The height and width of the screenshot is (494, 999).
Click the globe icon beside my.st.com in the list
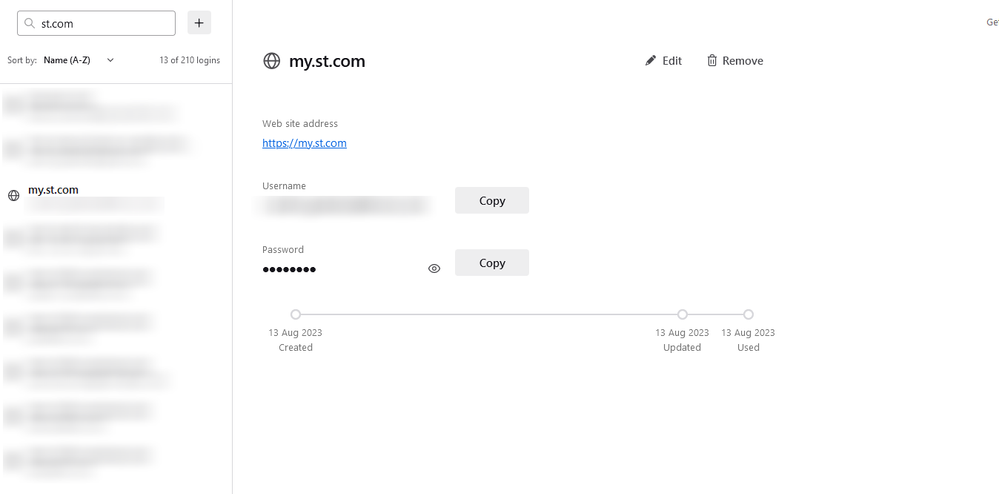14,196
